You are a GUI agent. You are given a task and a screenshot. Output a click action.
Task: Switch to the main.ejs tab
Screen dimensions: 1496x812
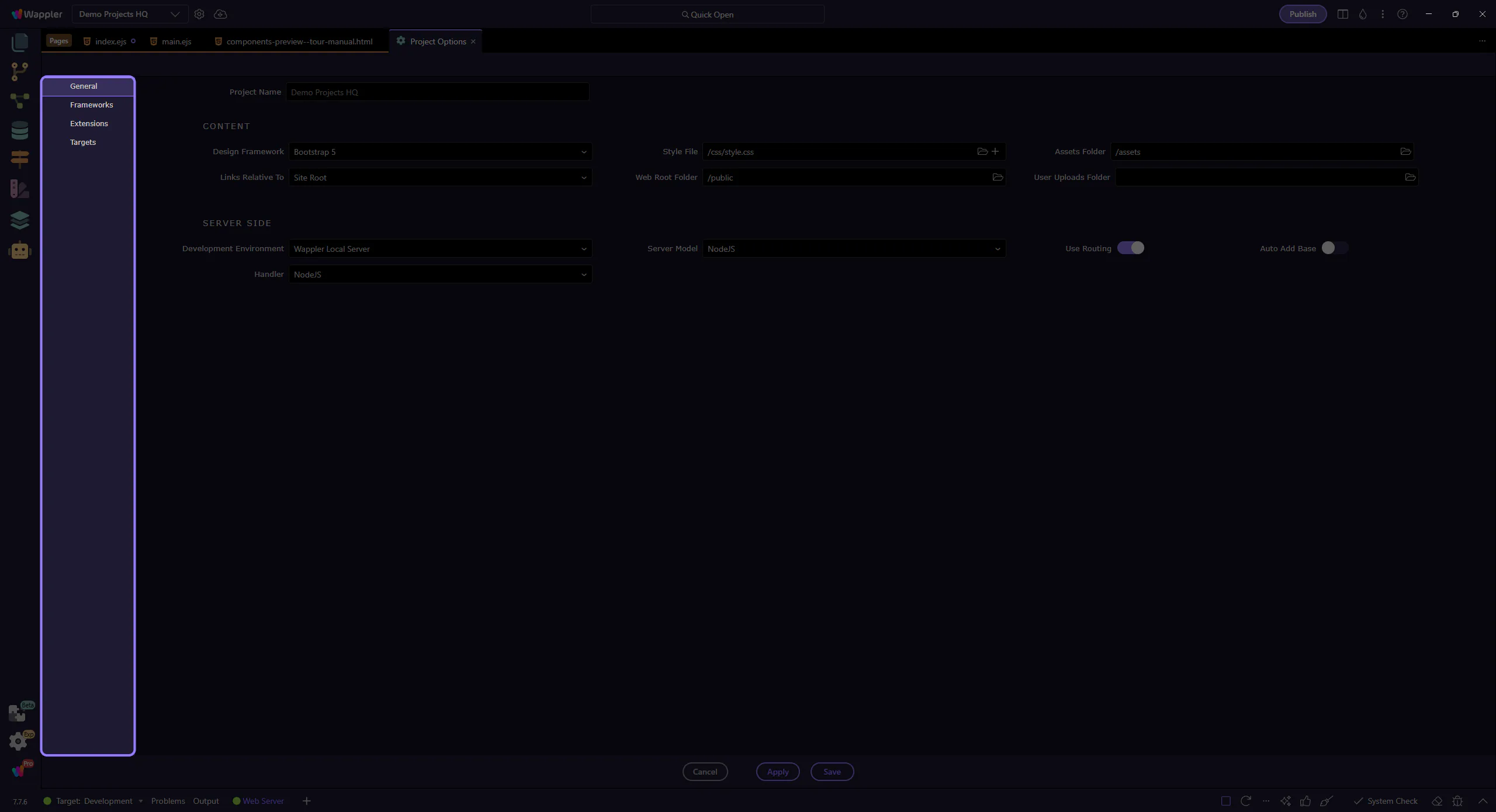pos(176,41)
